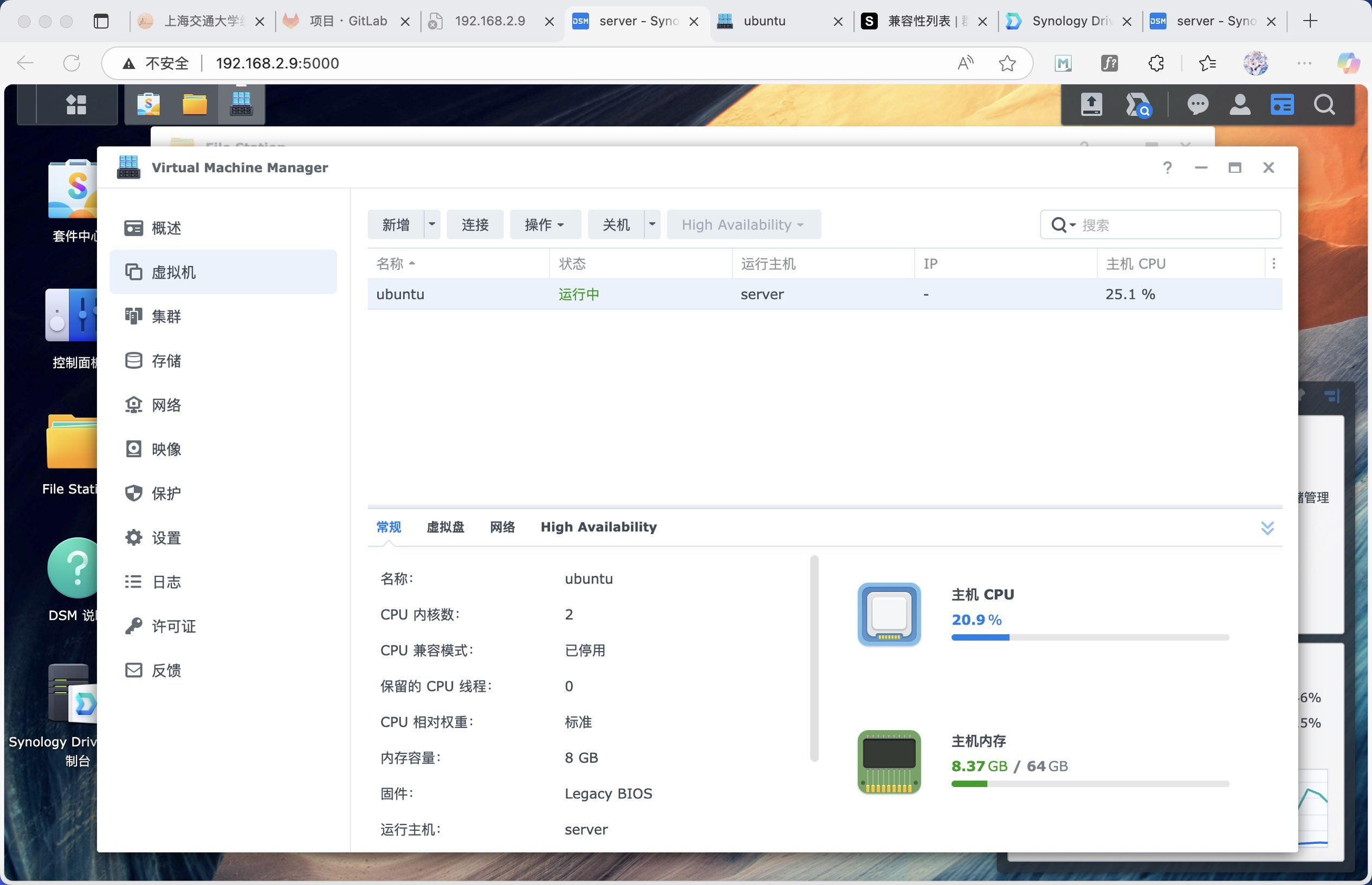
Task: Select 虚拟机 in the sidebar
Action: 223,272
